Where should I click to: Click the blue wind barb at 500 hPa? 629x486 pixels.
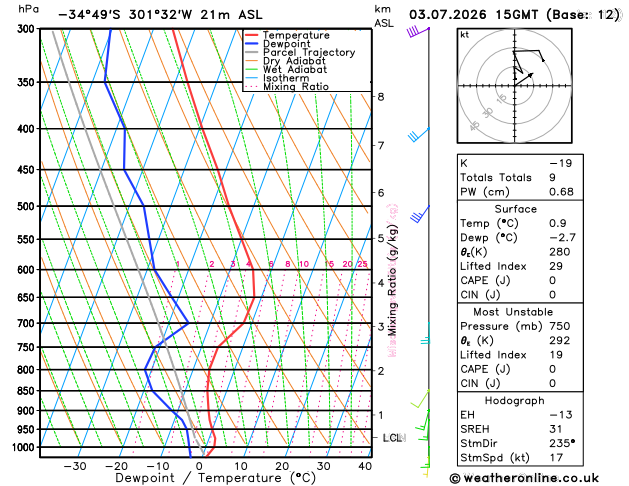pos(420,214)
